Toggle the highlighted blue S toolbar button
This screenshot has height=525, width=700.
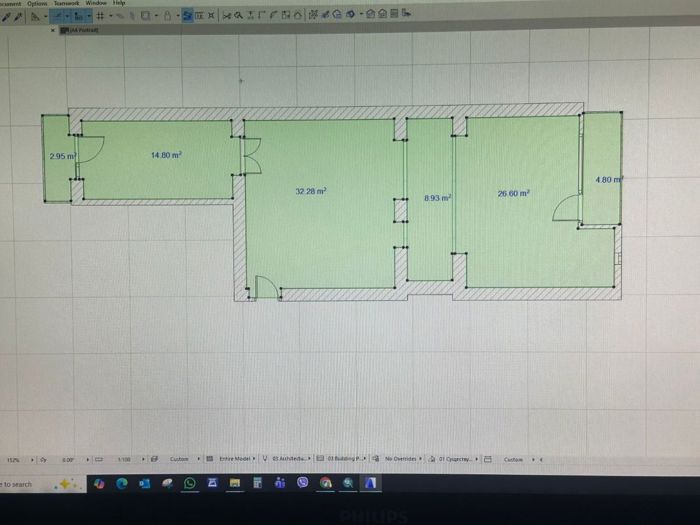(x=187, y=16)
